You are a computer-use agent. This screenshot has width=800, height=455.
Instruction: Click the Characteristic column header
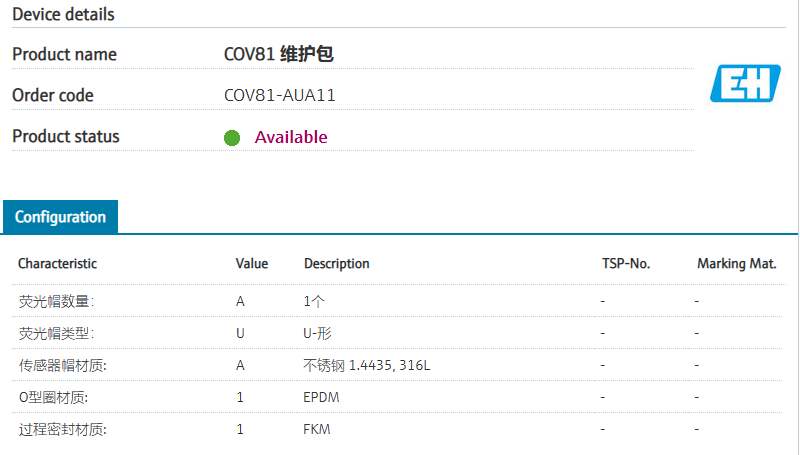[x=58, y=264]
